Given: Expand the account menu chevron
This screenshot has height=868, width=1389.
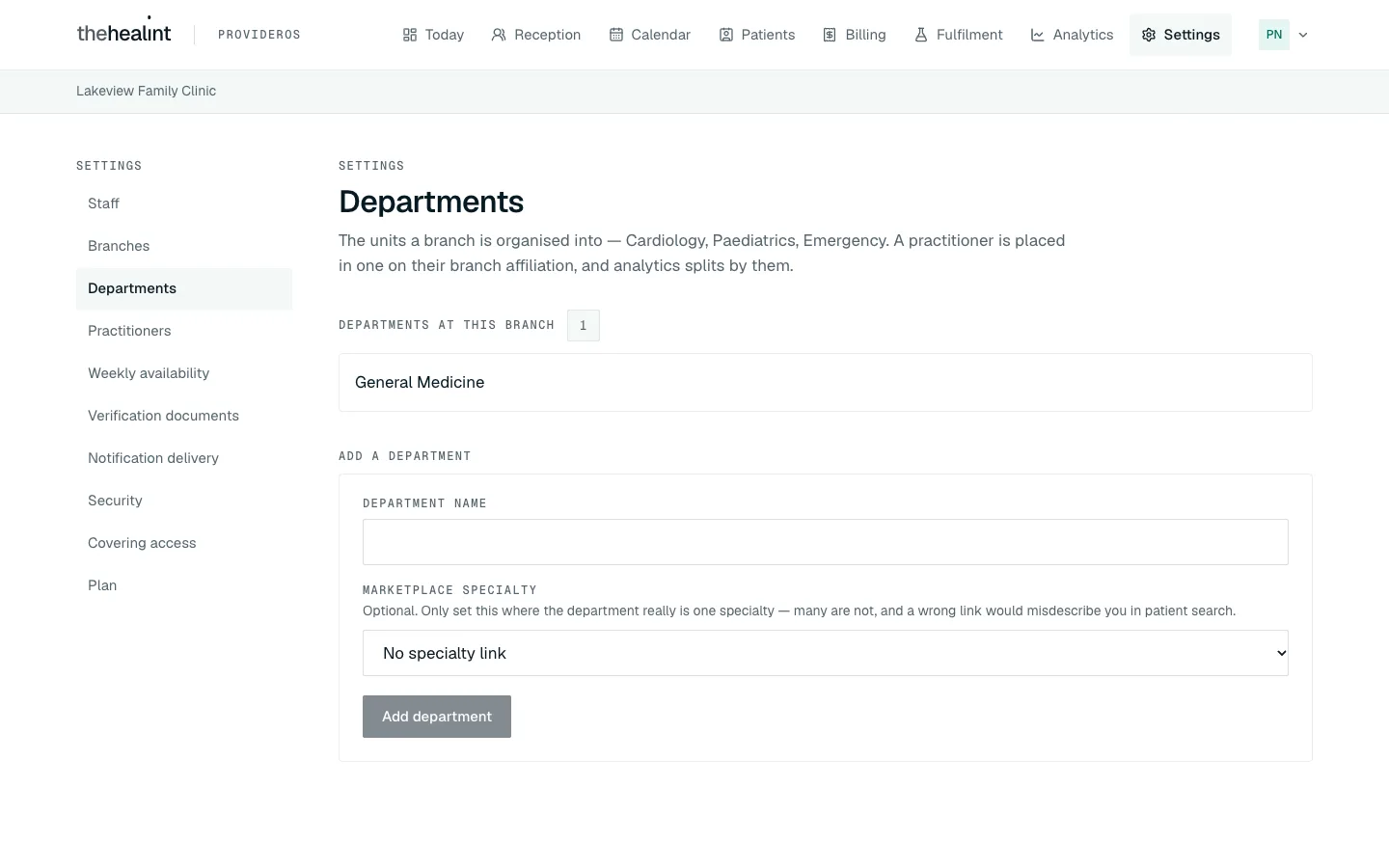Looking at the screenshot, I should [1303, 35].
